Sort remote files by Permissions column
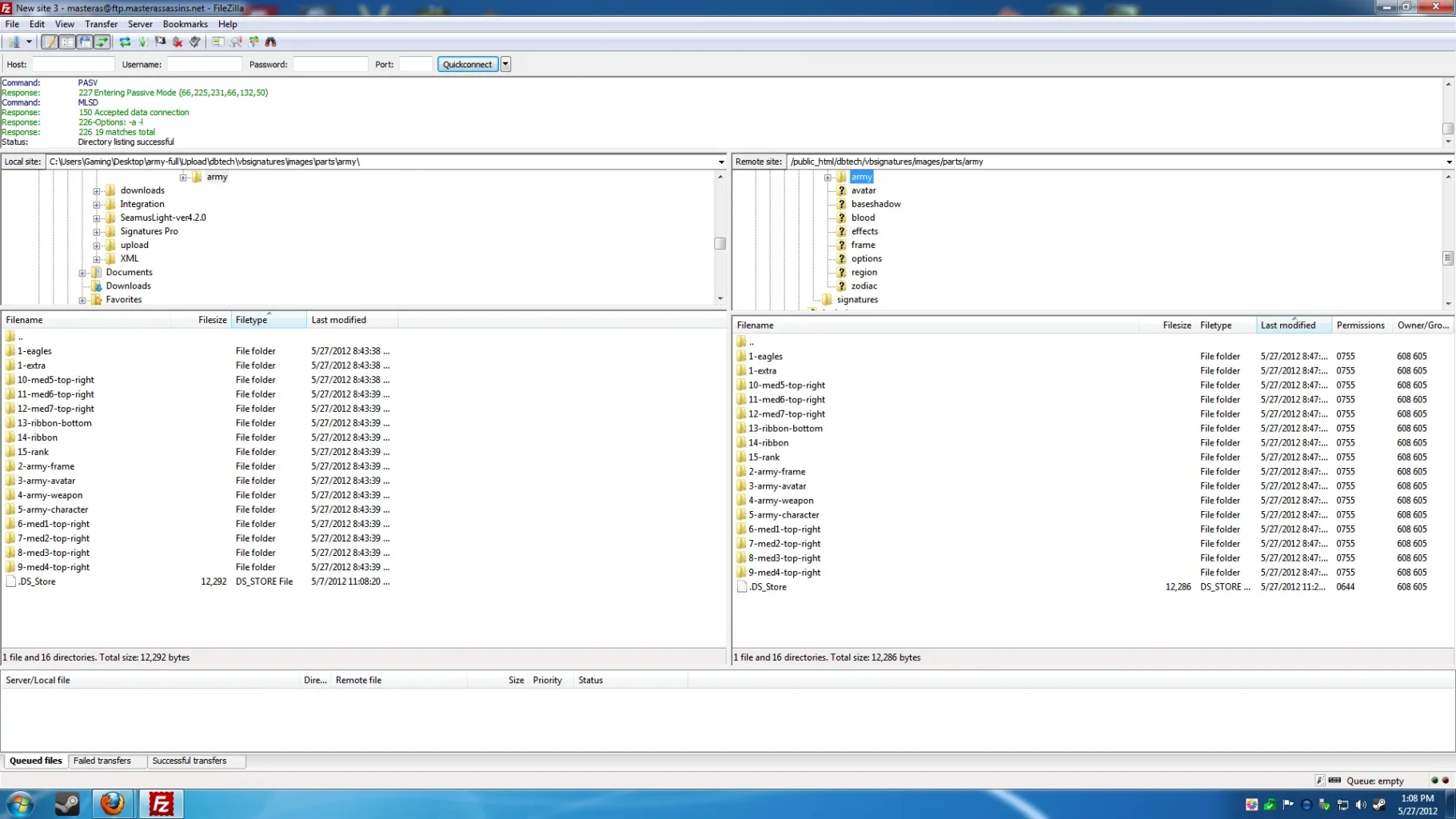 coord(1360,326)
